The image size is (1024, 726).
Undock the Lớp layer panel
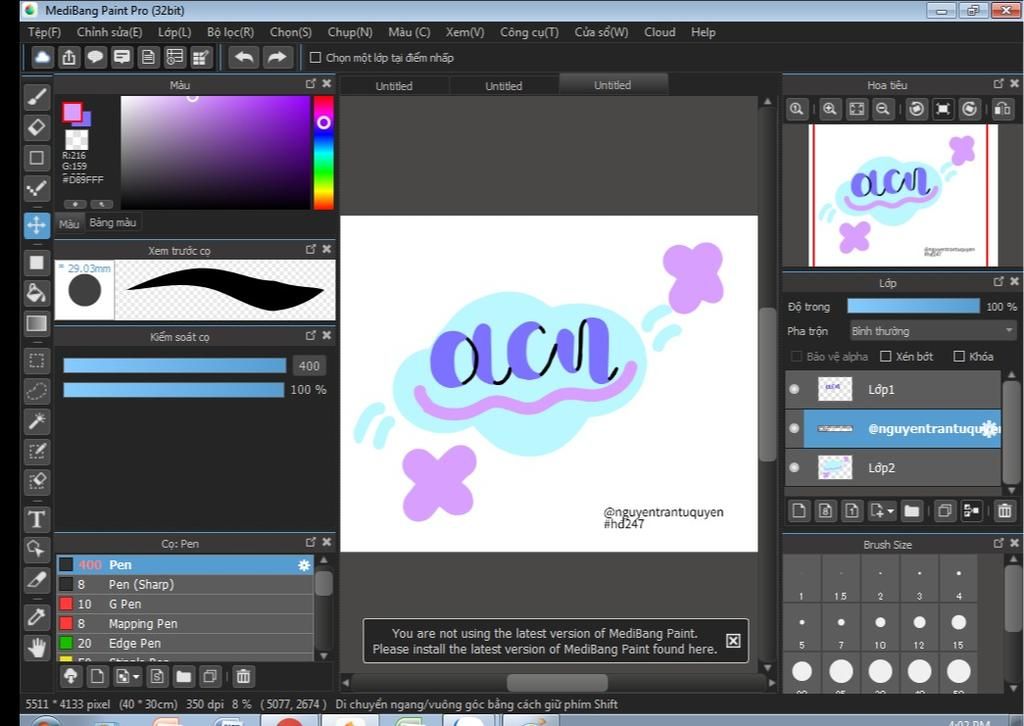pos(999,281)
